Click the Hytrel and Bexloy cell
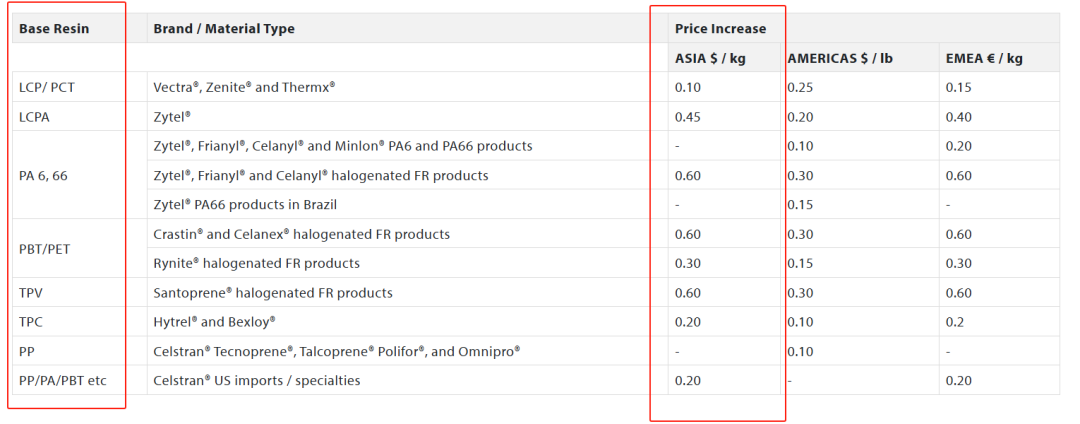Image resolution: width=1080 pixels, height=424 pixels. [x=214, y=322]
